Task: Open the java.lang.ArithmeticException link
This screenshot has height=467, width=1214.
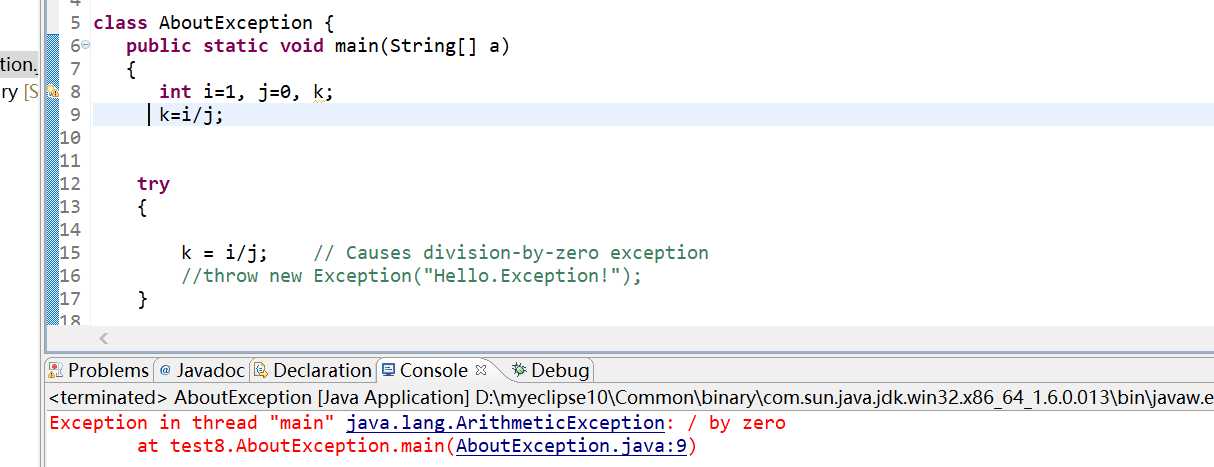Action: click(x=504, y=423)
